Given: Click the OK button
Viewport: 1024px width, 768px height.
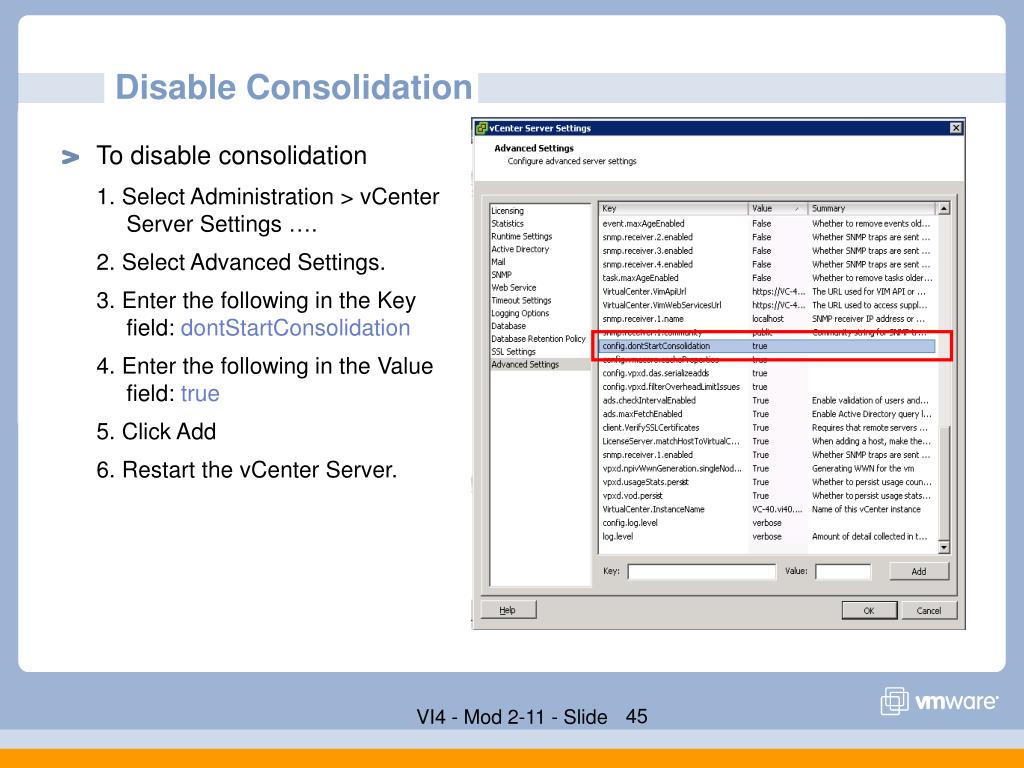Looking at the screenshot, I should (869, 611).
